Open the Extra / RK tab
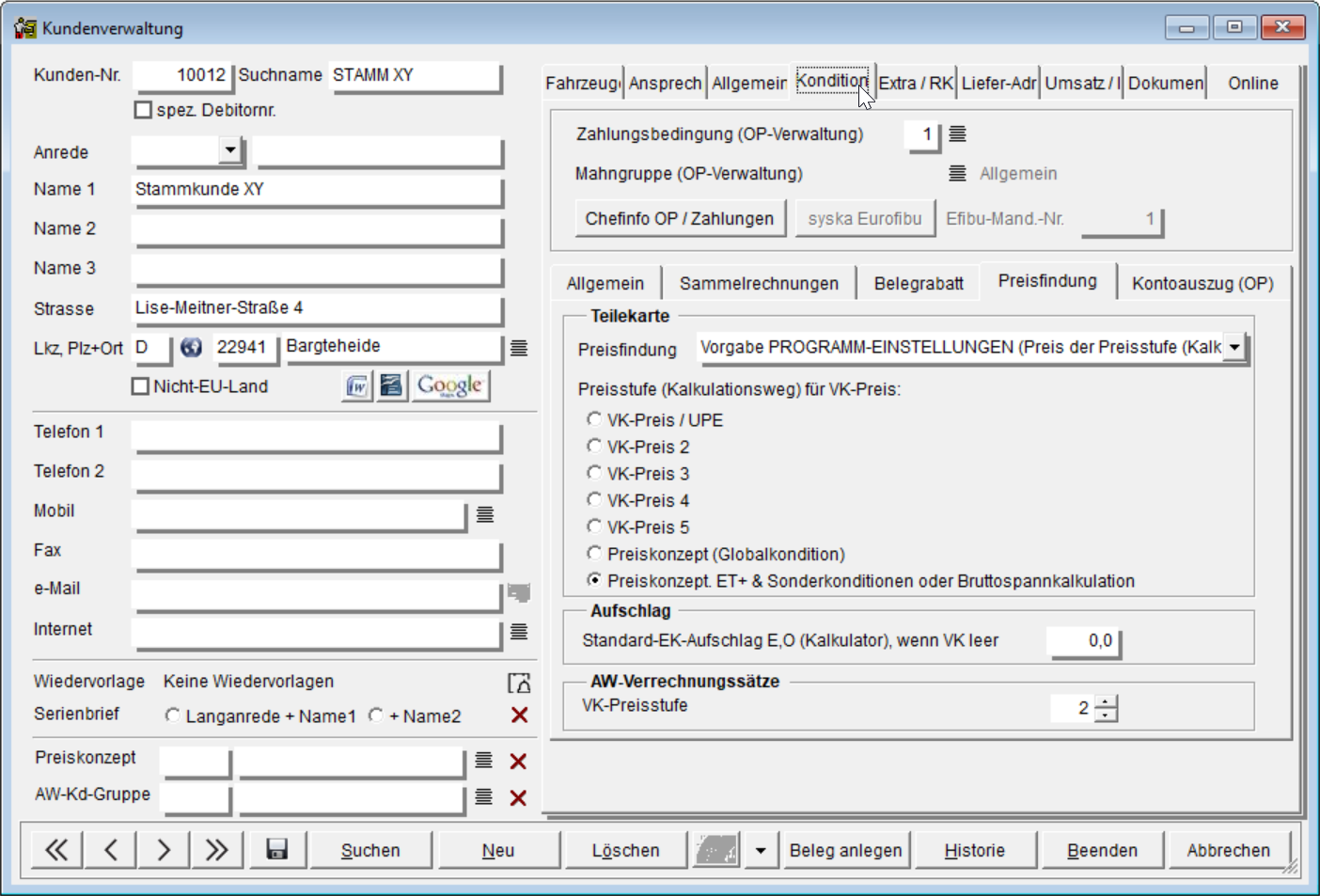The image size is (1320, 896). coord(916,83)
